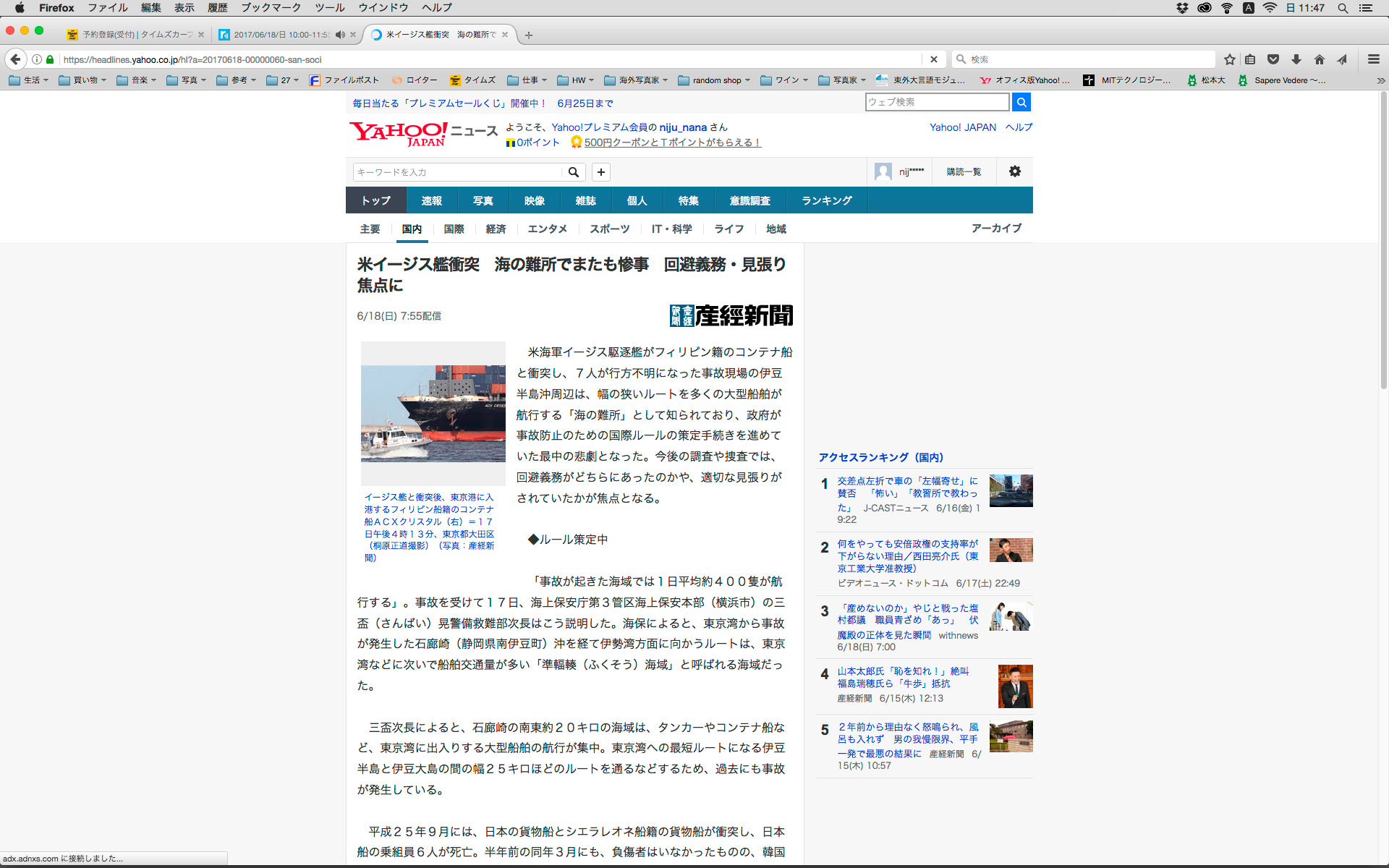Open the container ship article thumbnail

pos(433,413)
